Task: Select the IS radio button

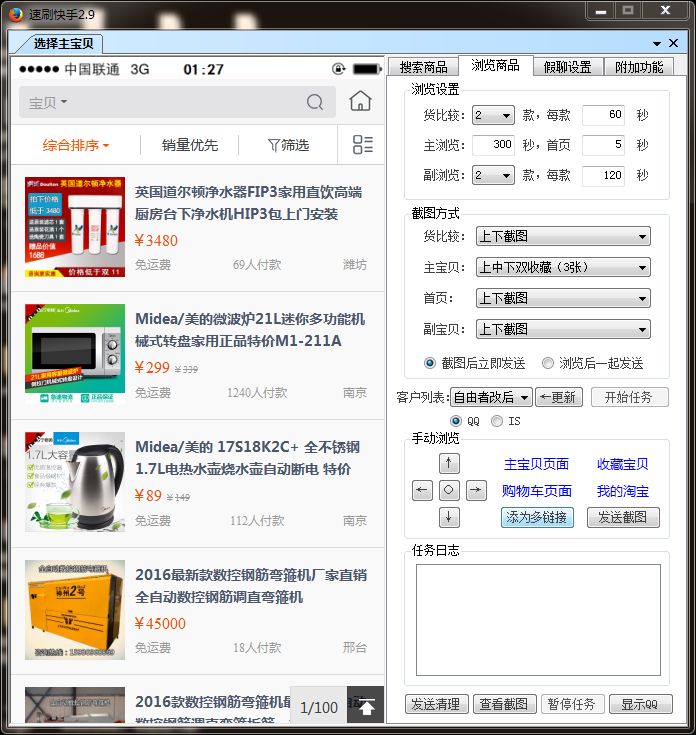Action: point(497,421)
